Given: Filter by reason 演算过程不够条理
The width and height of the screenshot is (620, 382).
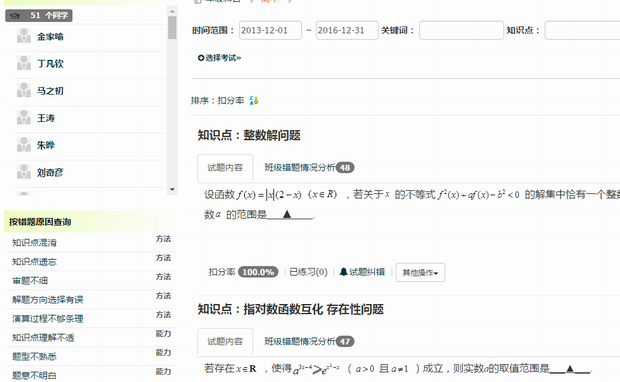Looking at the screenshot, I should [x=47, y=319].
